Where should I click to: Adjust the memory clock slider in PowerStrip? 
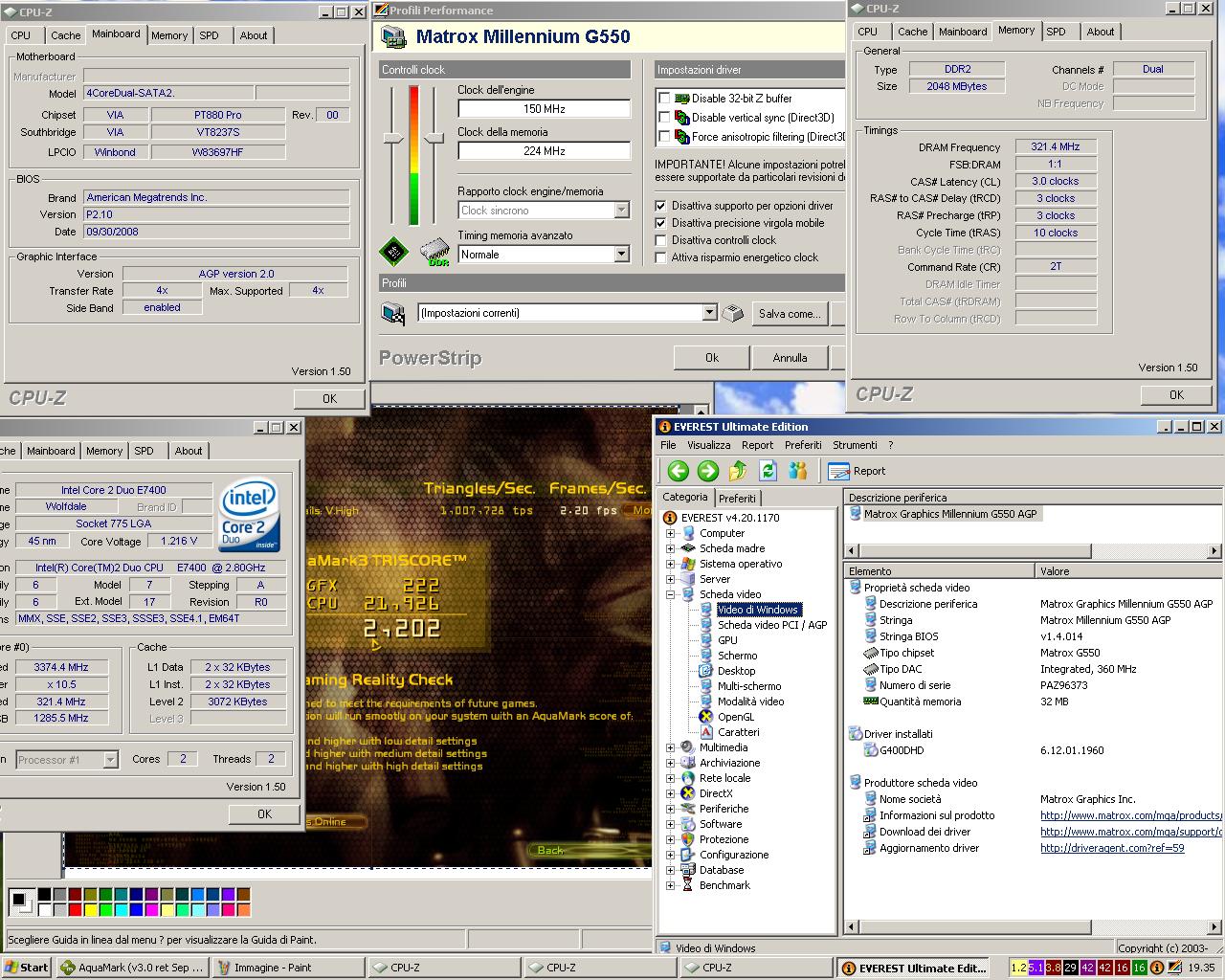(x=434, y=139)
